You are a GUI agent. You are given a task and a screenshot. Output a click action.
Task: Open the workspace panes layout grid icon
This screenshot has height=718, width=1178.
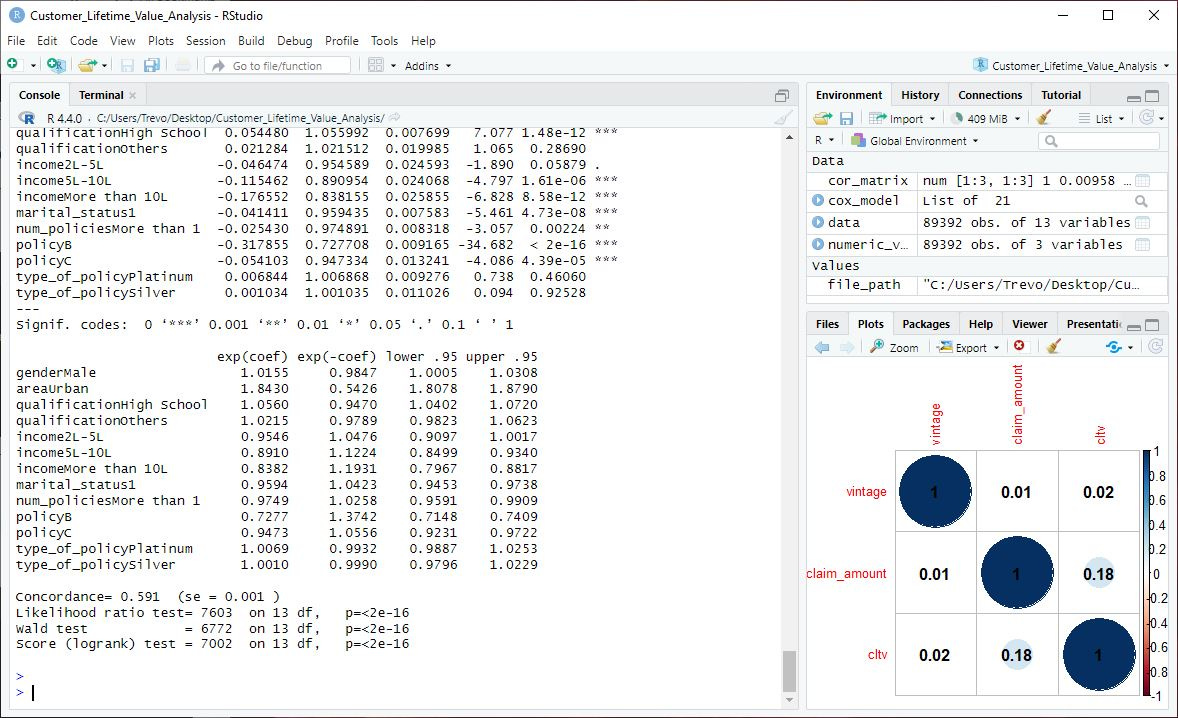[x=376, y=65]
